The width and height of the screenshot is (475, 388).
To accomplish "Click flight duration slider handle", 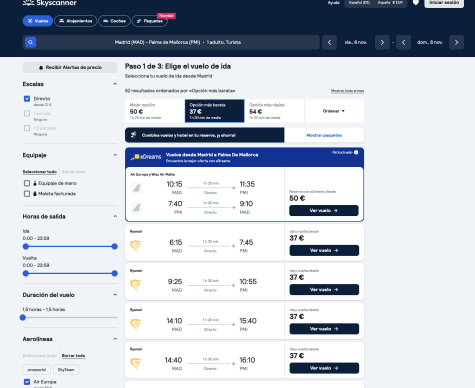I will pyautogui.click(x=23, y=317).
